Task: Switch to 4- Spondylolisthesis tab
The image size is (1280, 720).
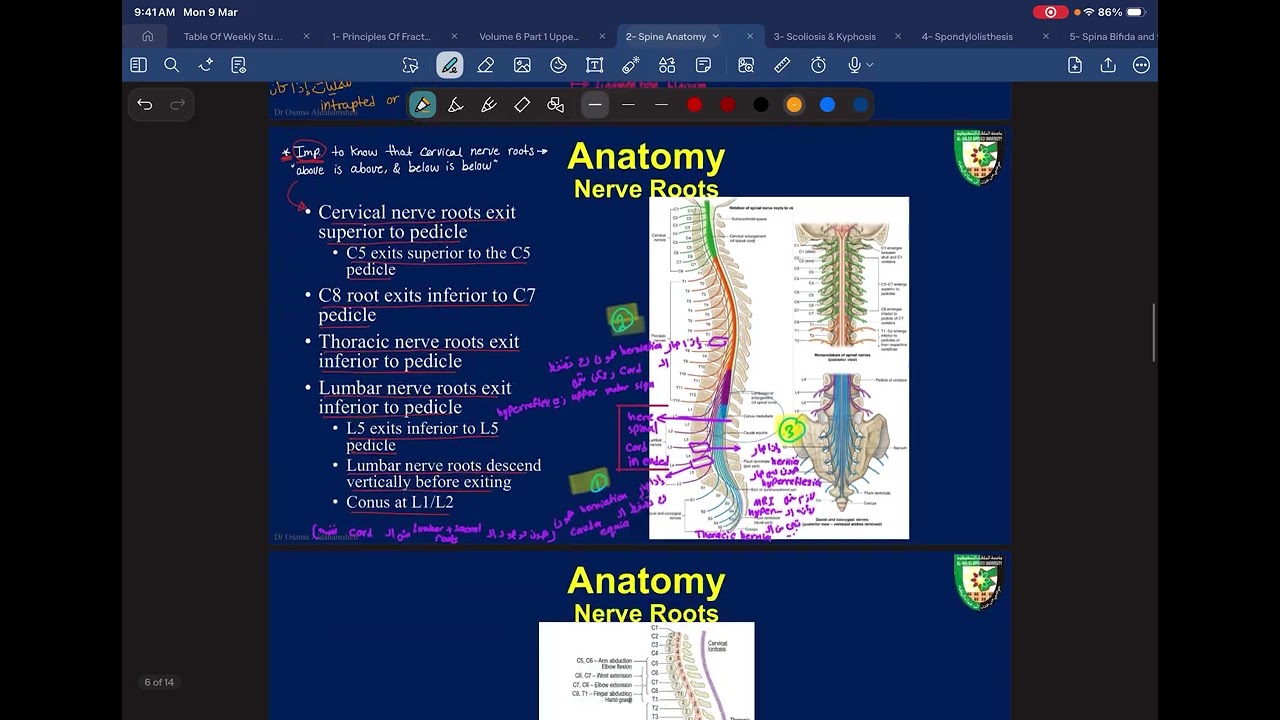Action: 967,37
